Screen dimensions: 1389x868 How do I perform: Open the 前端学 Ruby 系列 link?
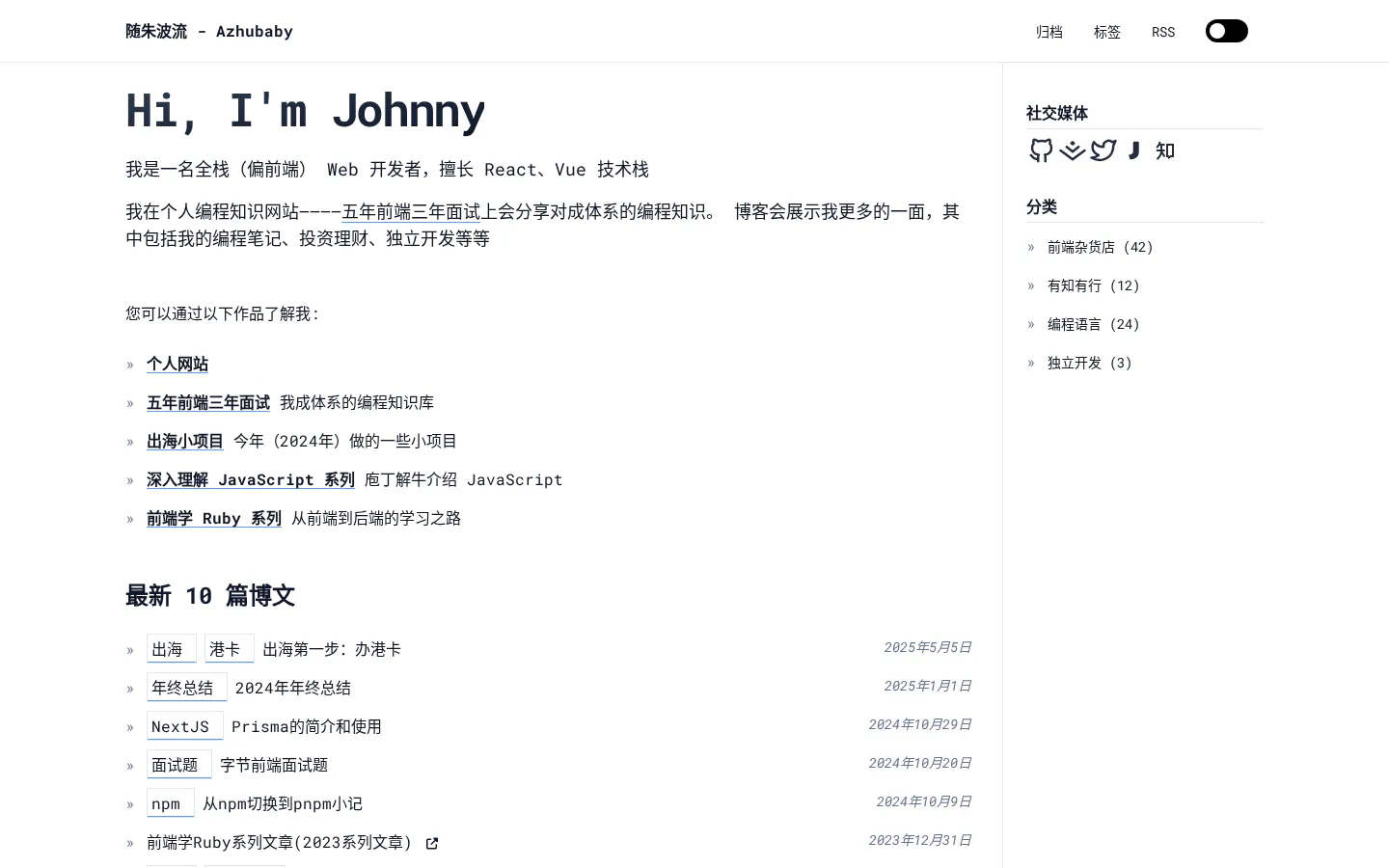[214, 518]
